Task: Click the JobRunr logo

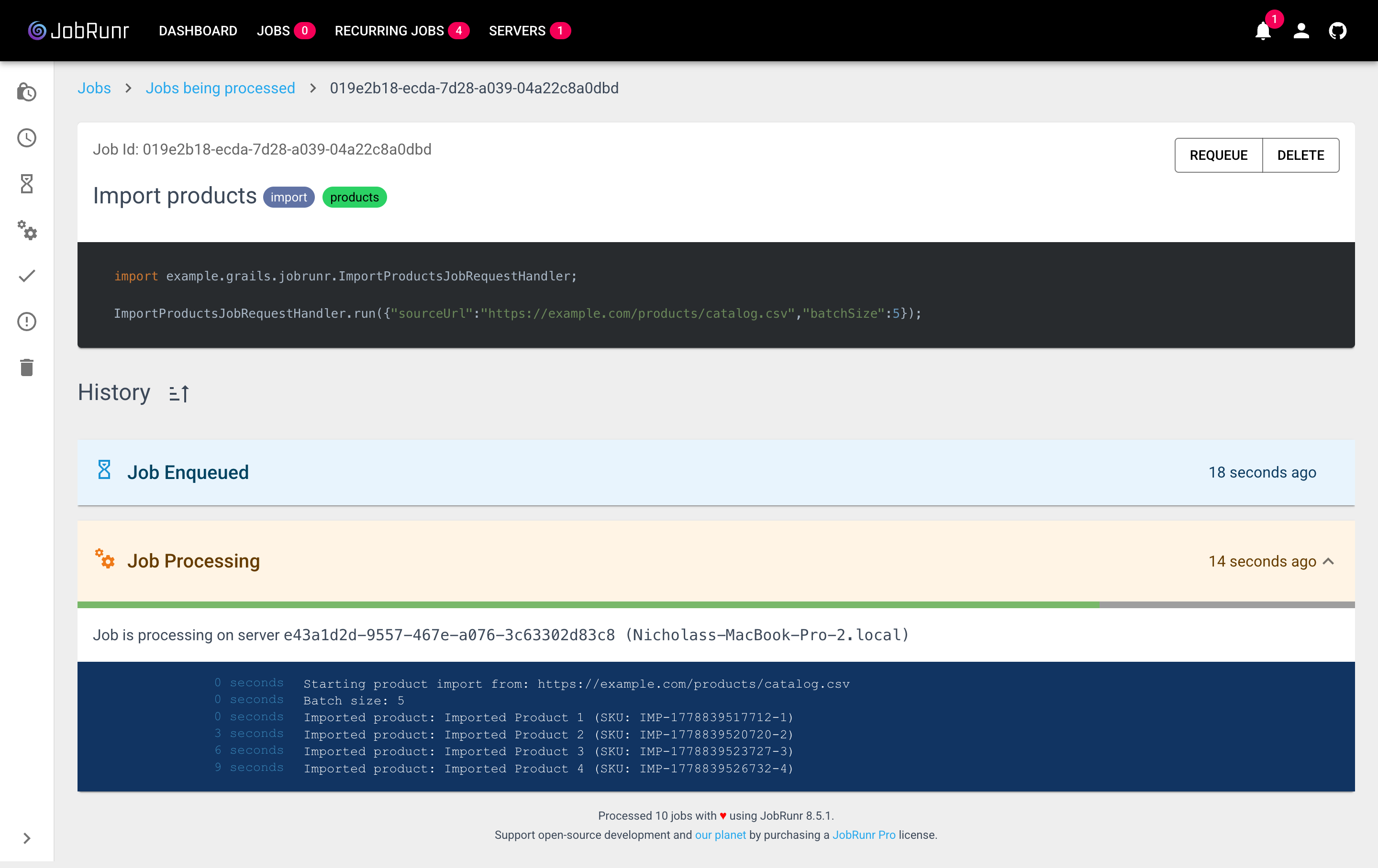Action: (x=78, y=31)
